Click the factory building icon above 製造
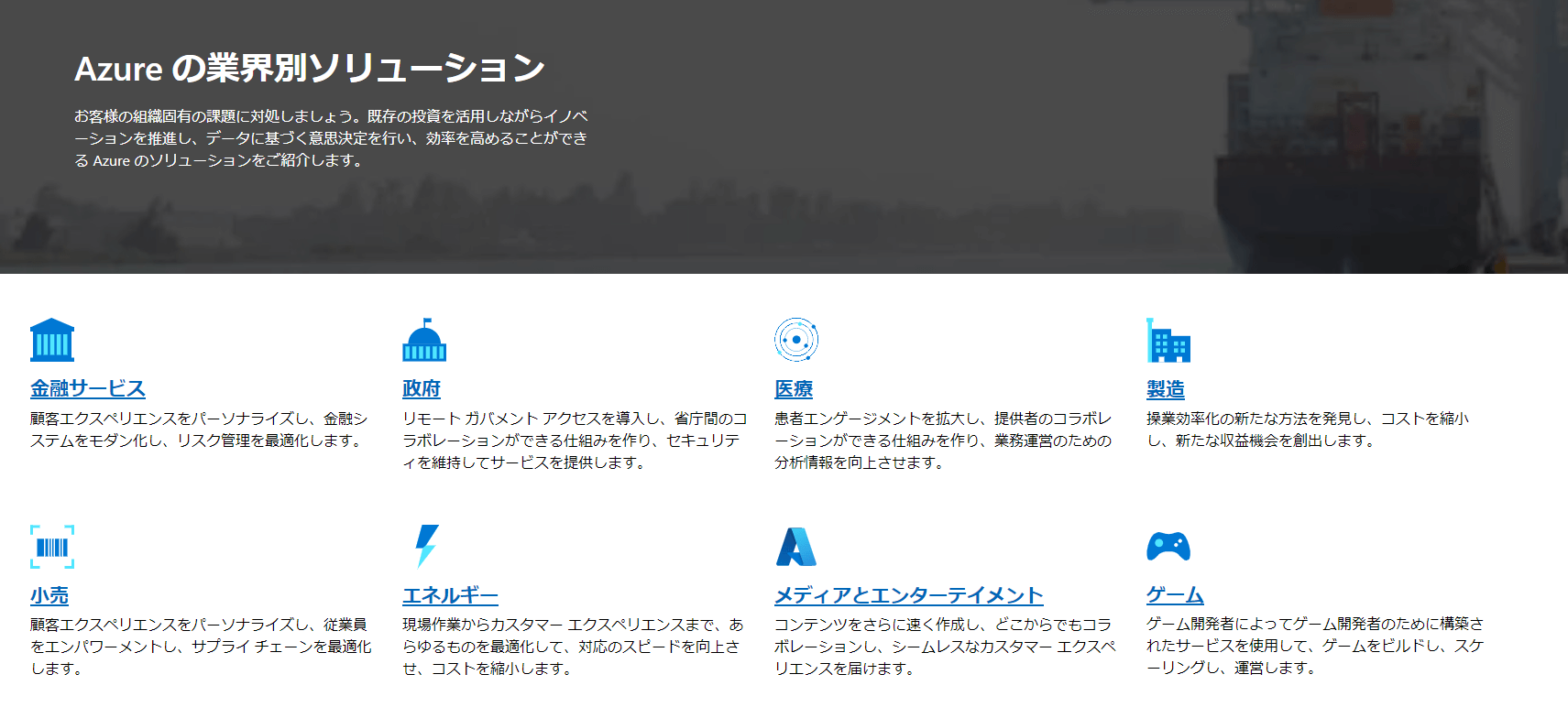The image size is (1568, 718). click(1168, 340)
